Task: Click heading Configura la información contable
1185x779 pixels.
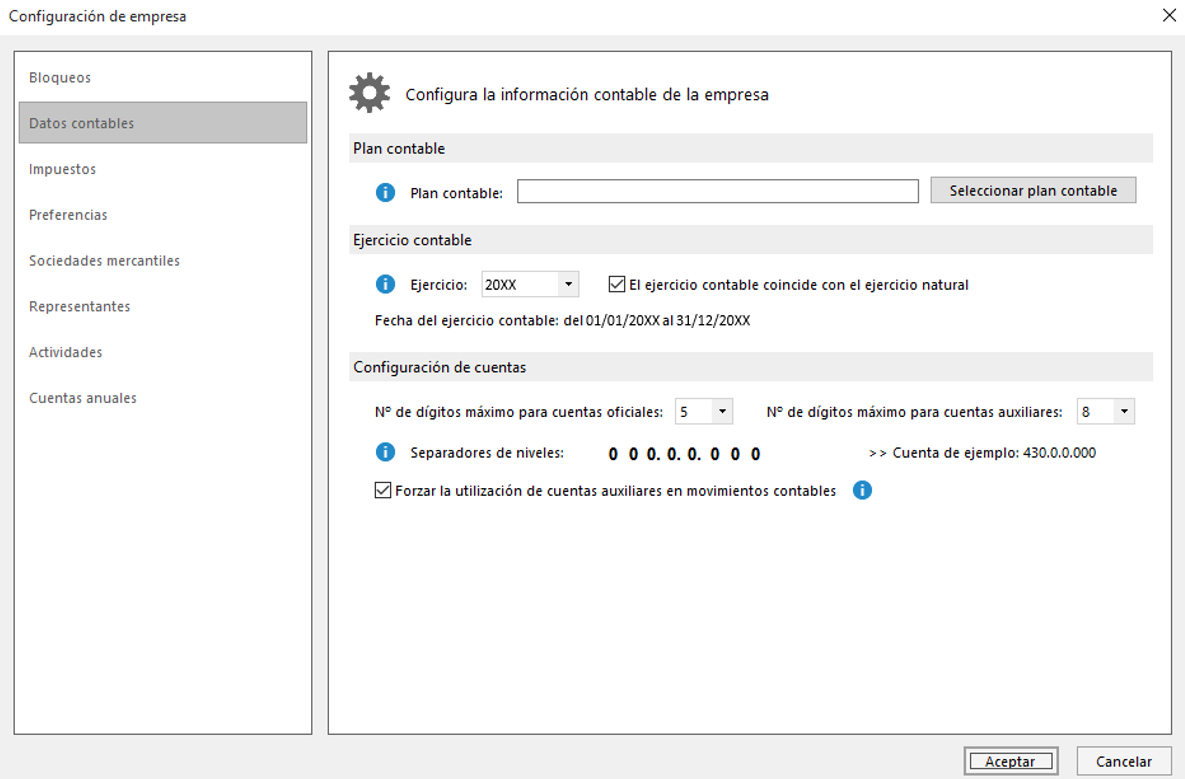Action: pyautogui.click(x=587, y=94)
